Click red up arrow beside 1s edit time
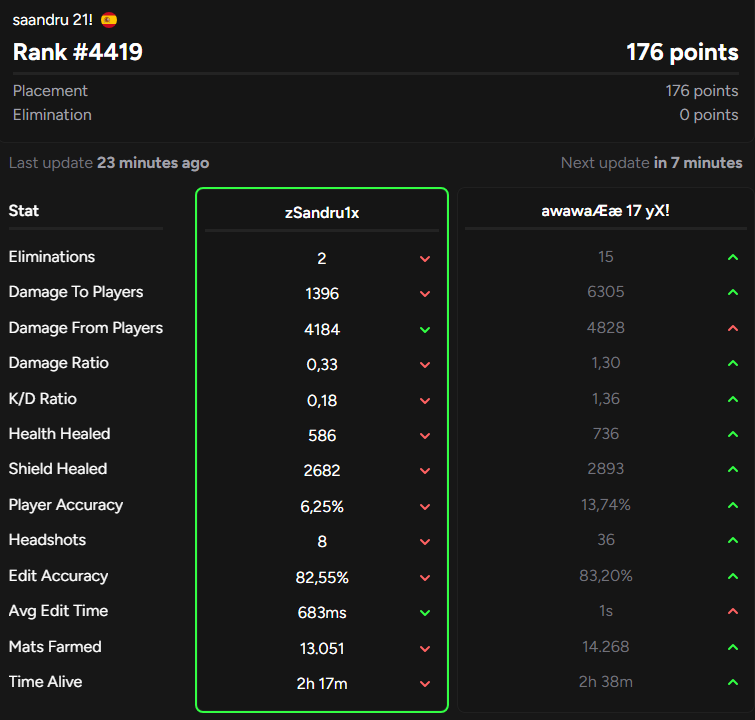 click(x=733, y=611)
